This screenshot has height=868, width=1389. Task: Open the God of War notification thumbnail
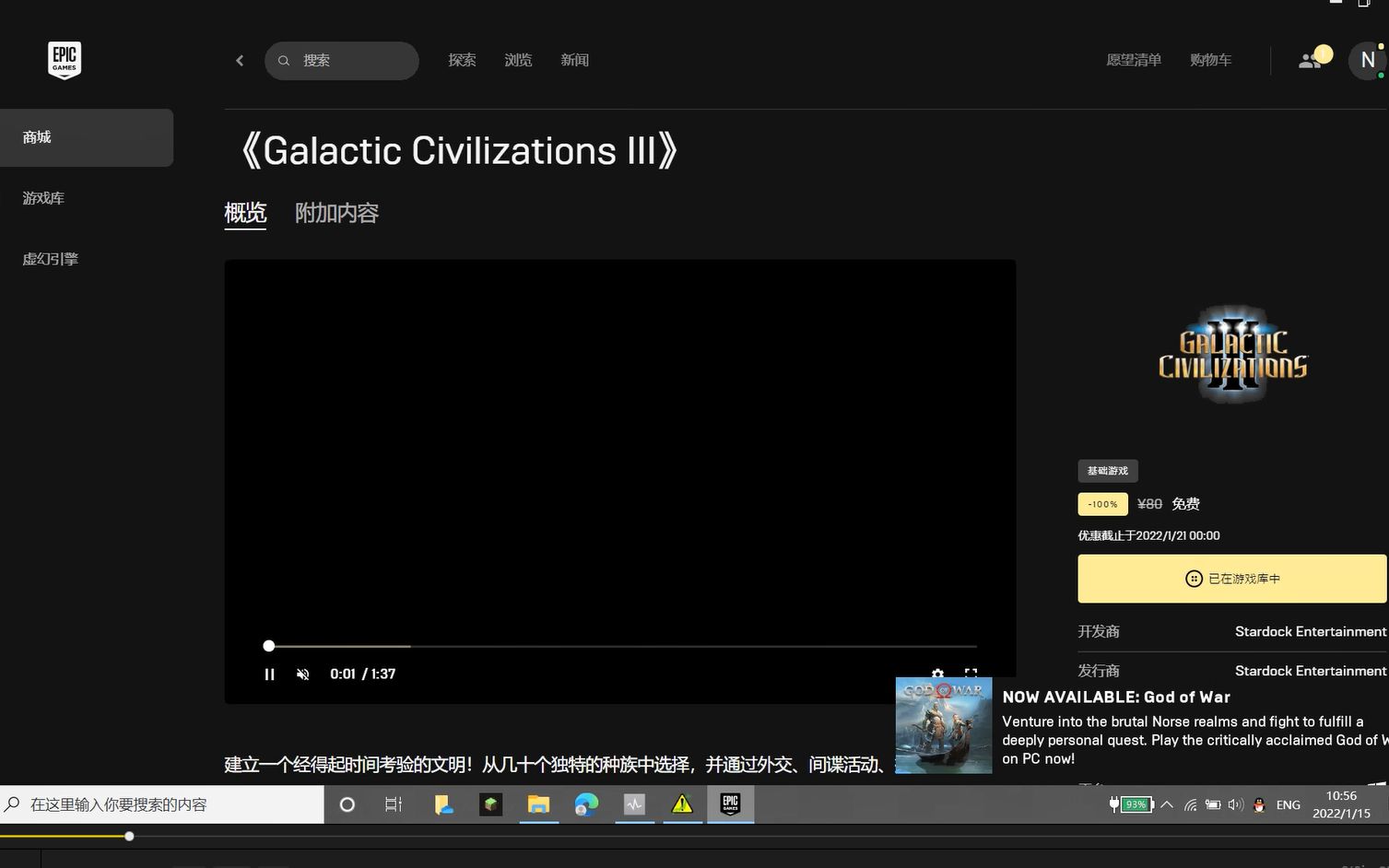coord(944,725)
